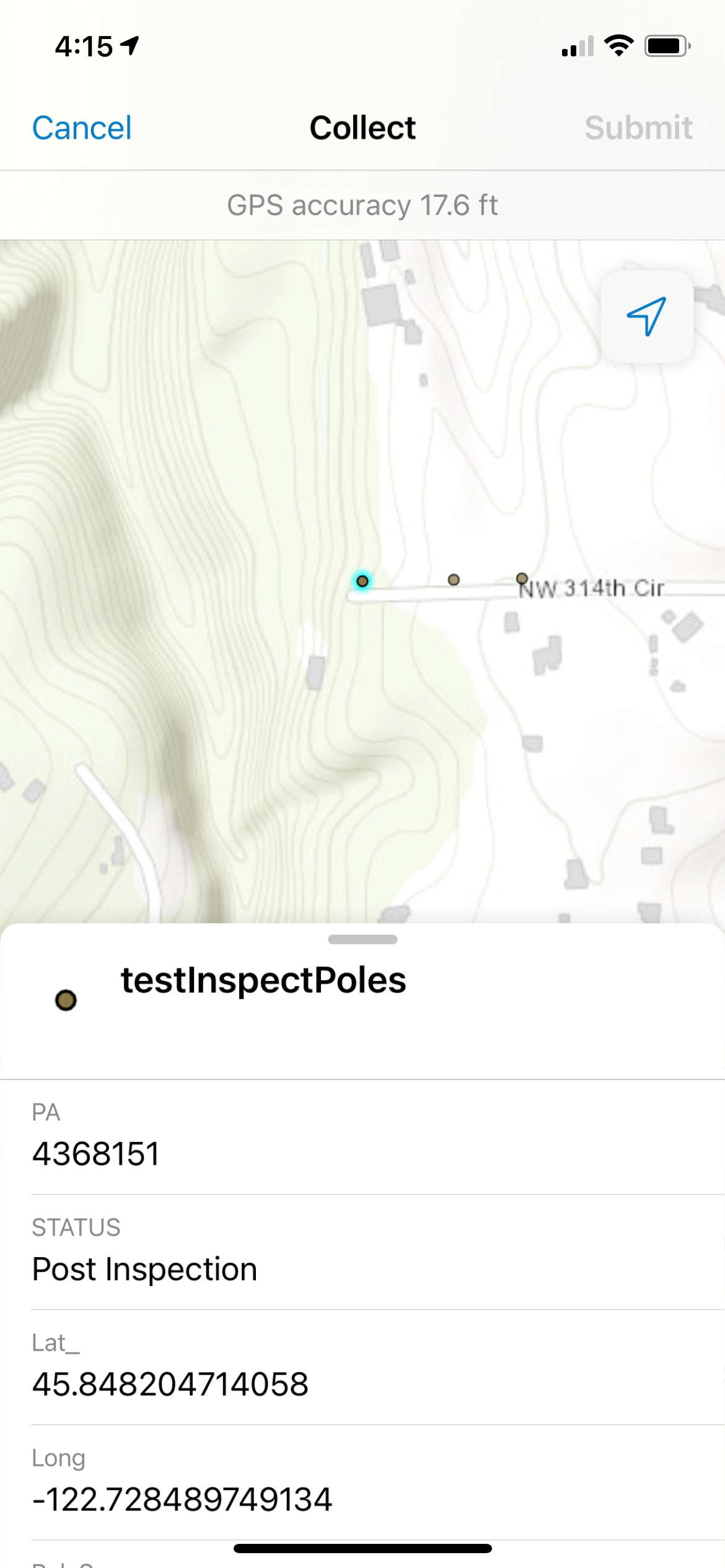
Task: Tap the GPS location arrow button on map
Action: [x=646, y=316]
